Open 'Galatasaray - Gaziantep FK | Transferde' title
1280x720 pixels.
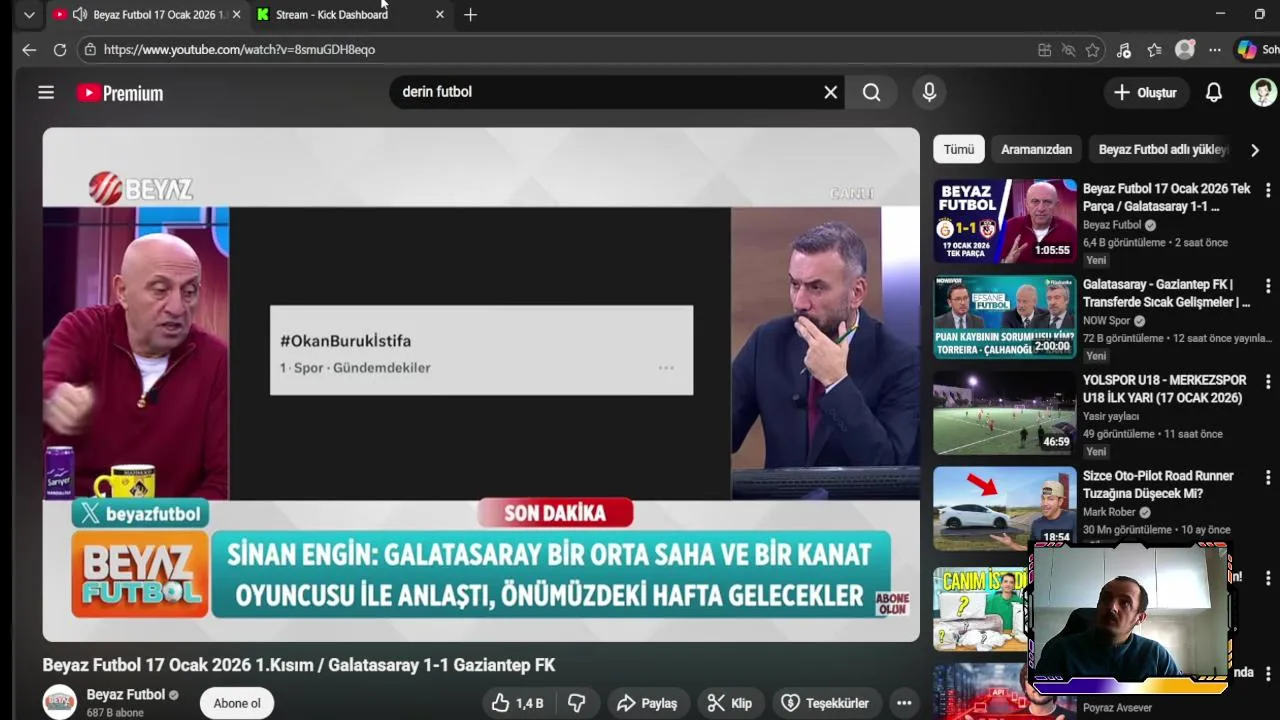click(1166, 293)
